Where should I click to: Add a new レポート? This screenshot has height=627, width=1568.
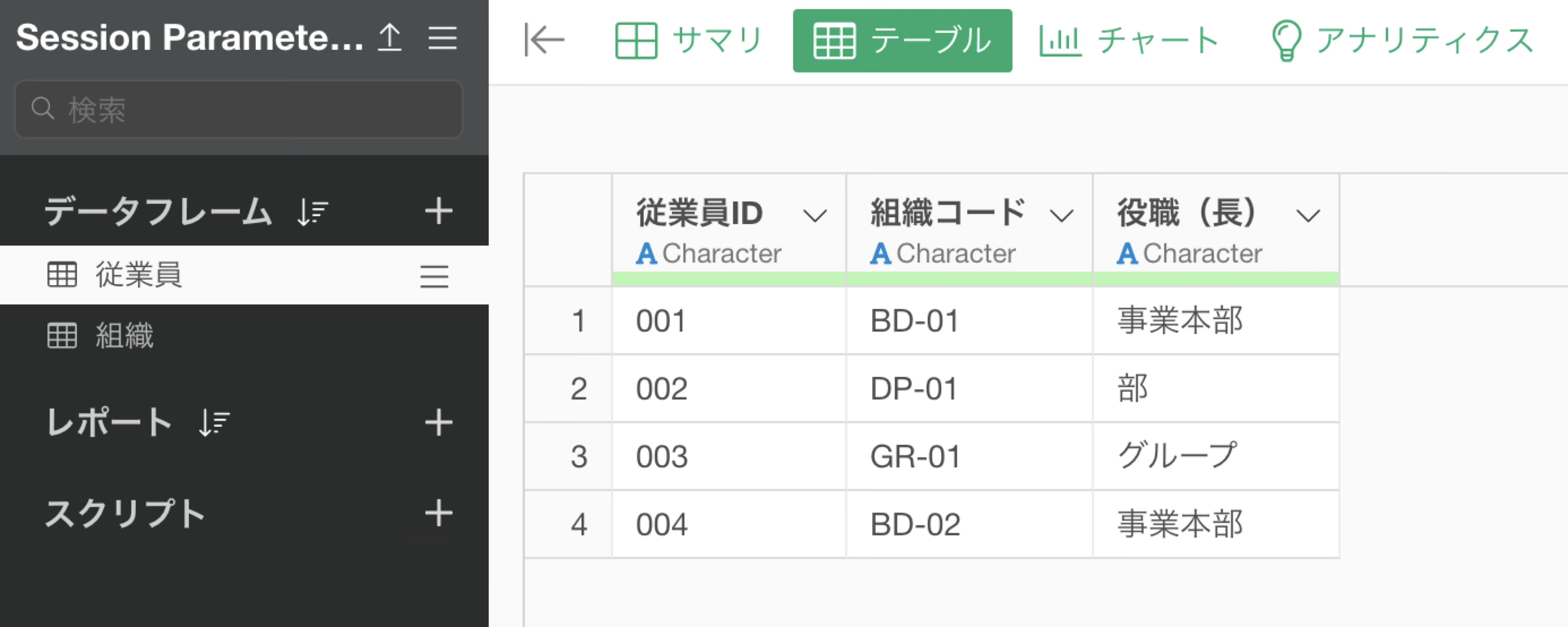[438, 423]
